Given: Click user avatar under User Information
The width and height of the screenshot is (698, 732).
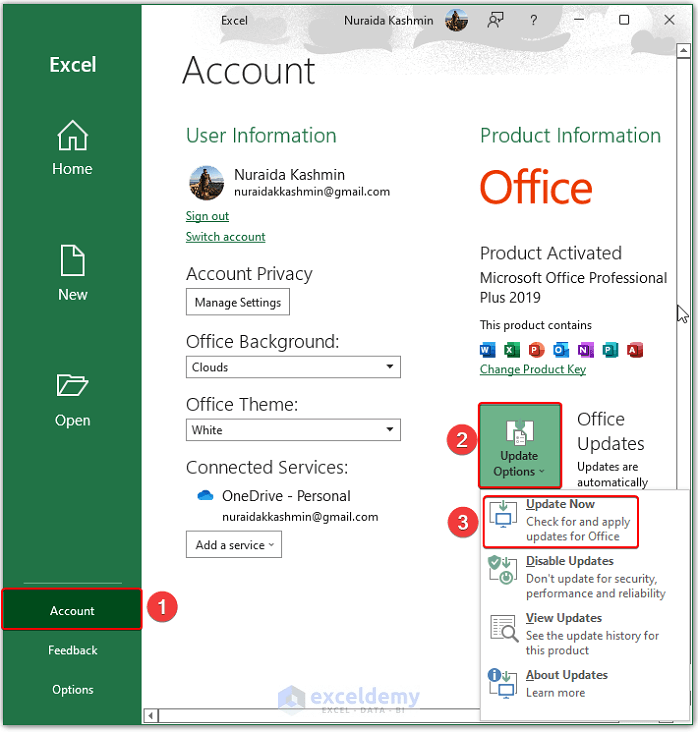Looking at the screenshot, I should tap(206, 183).
